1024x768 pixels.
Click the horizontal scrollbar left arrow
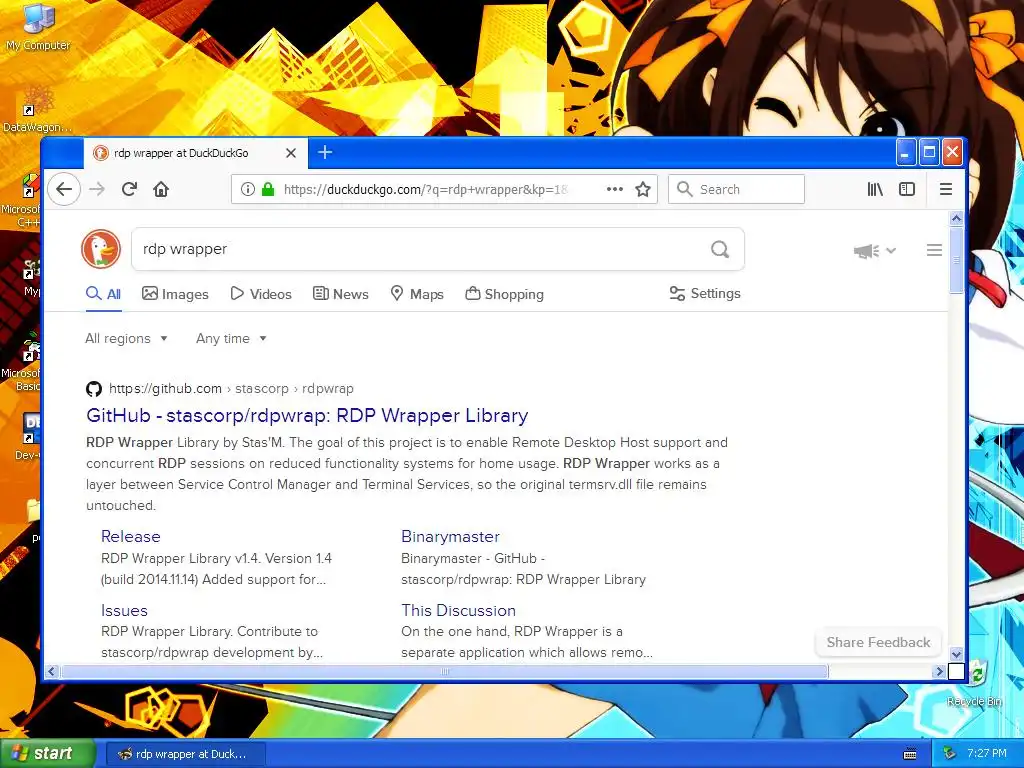click(52, 671)
